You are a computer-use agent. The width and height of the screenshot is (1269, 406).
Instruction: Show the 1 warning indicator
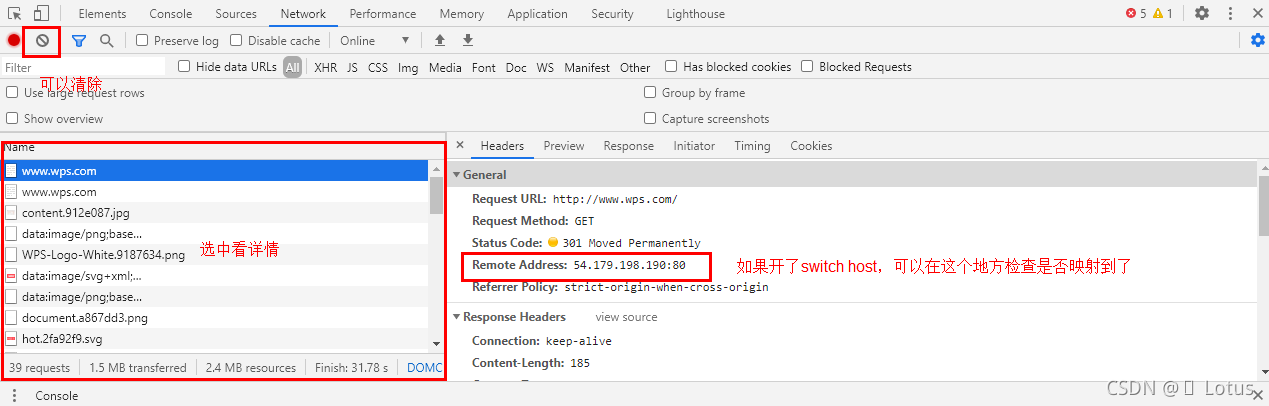[1163, 14]
